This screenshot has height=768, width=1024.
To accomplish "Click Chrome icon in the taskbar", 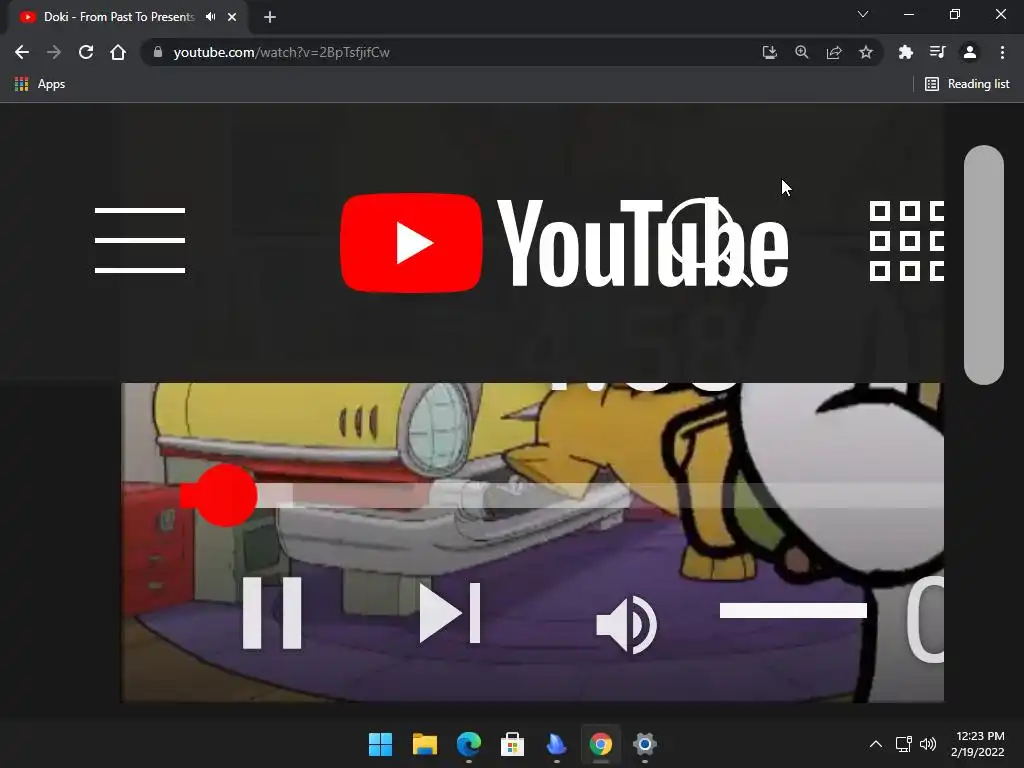I will [x=601, y=744].
